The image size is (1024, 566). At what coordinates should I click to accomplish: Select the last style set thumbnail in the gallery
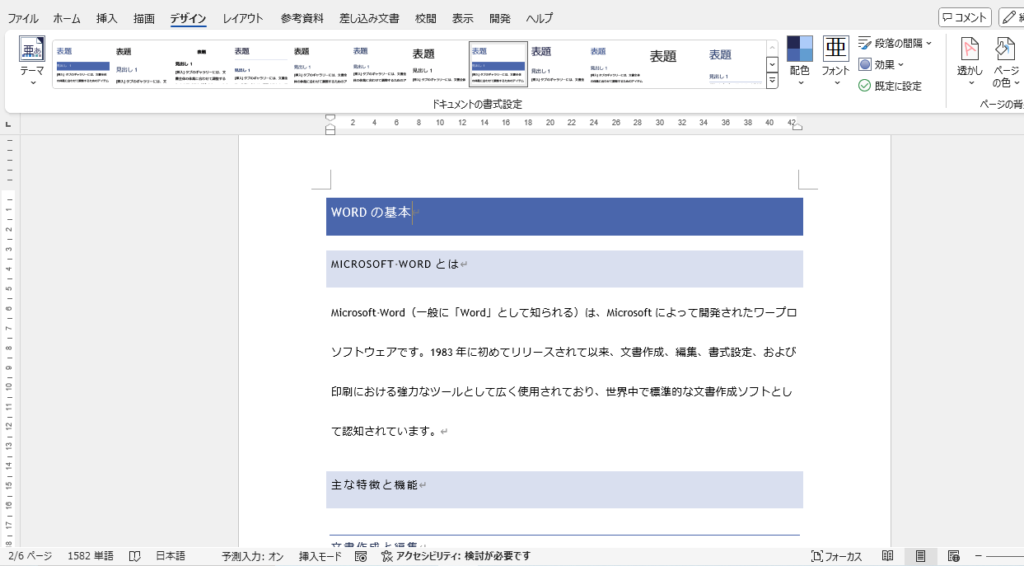tap(735, 65)
